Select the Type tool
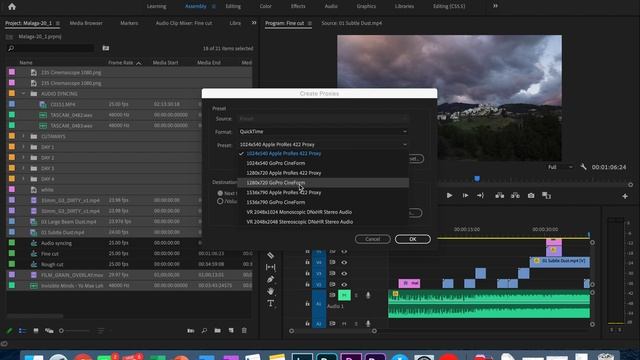The height and width of the screenshot is (360, 640). pyautogui.click(x=271, y=303)
